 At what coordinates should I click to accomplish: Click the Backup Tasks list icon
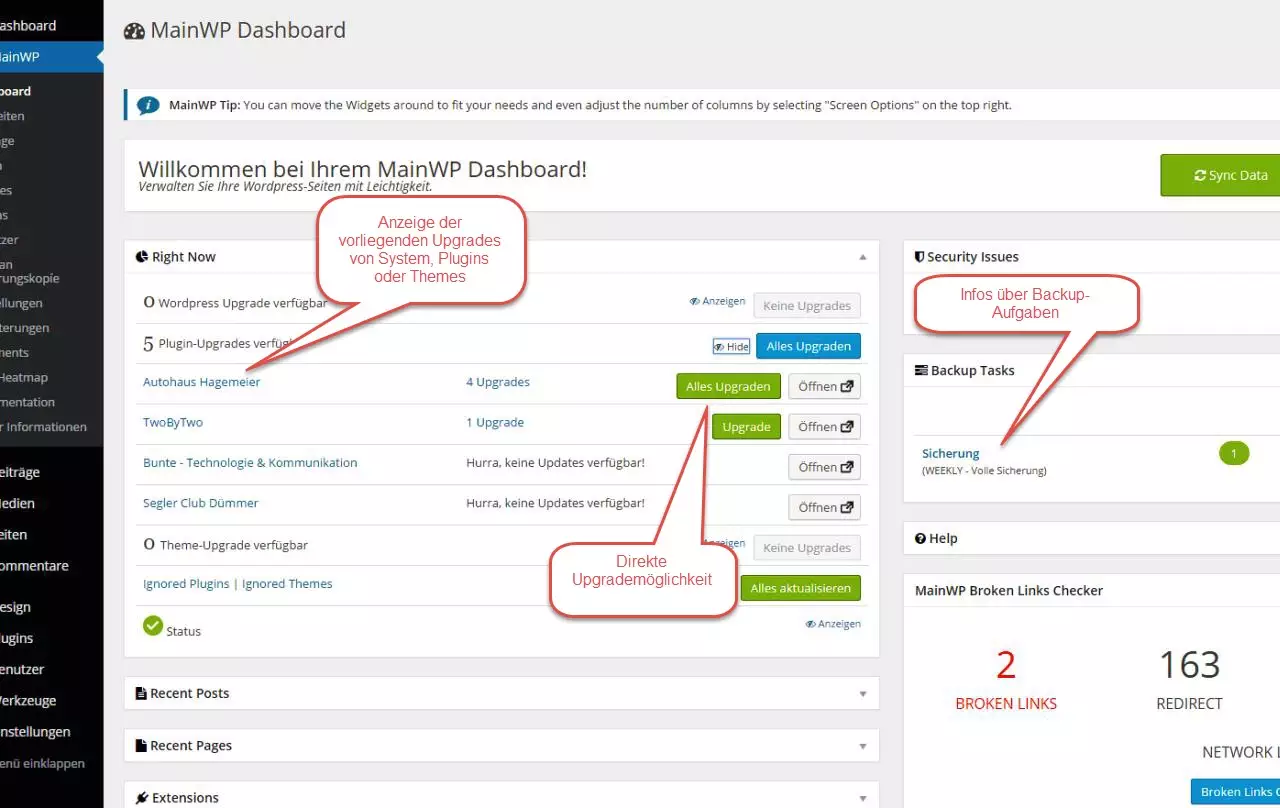[921, 370]
